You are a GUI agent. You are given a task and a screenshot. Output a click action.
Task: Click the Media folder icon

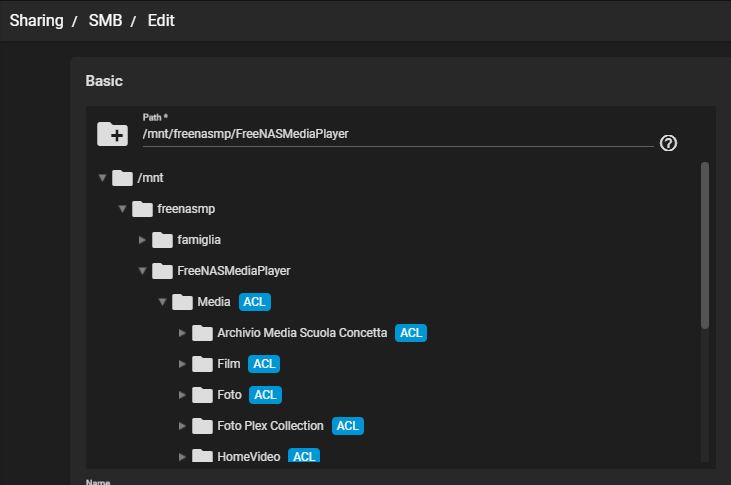pyautogui.click(x=182, y=302)
